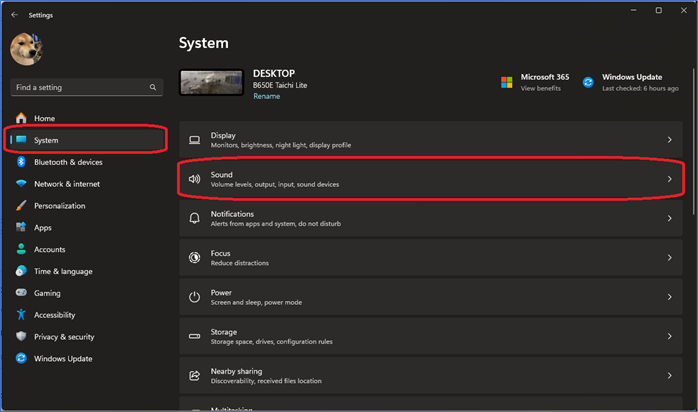698x412 pixels.
Task: Click the desktop wallpaper preview thumbnail
Action: [x=211, y=83]
